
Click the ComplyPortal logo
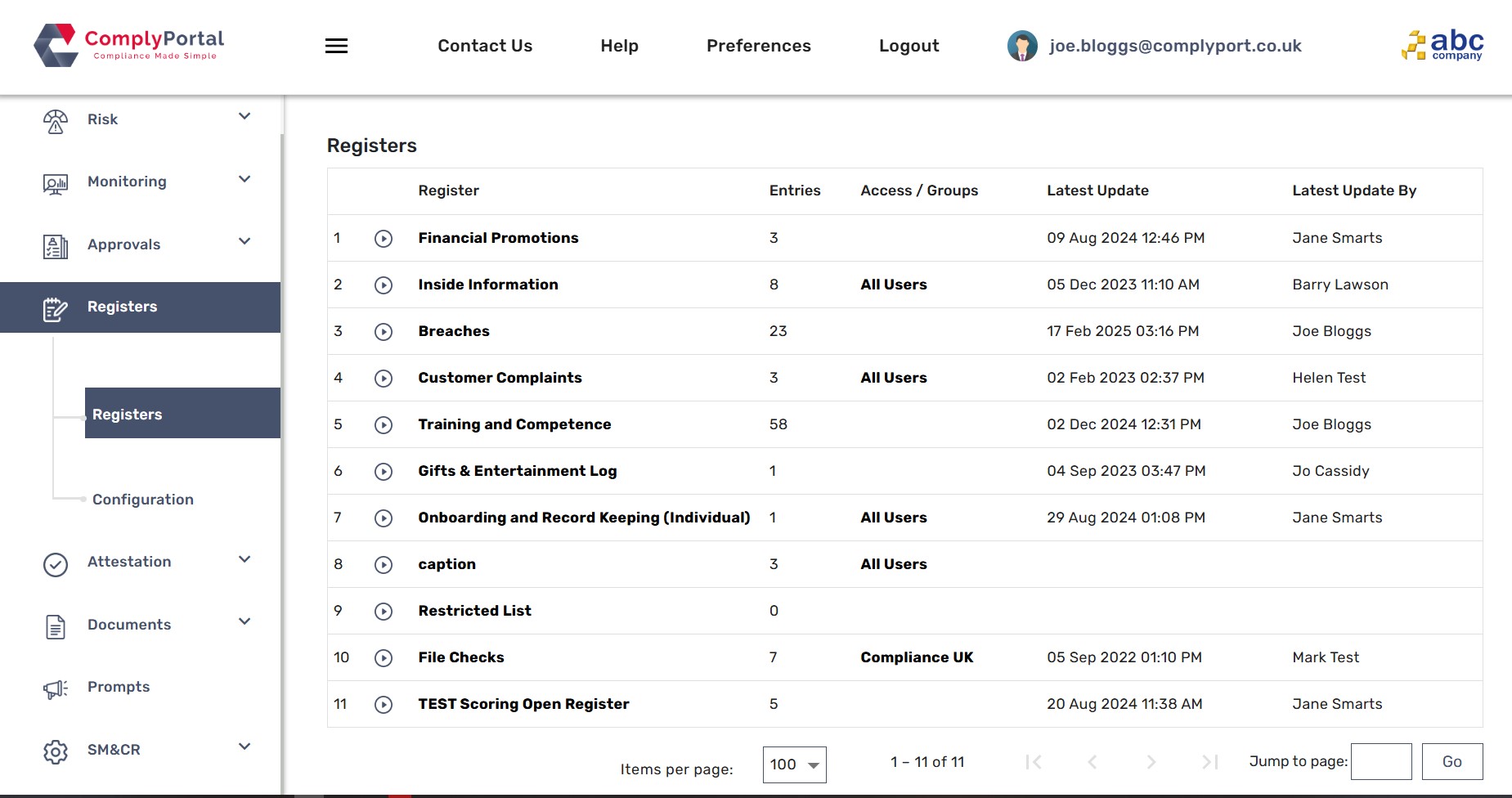pos(129,45)
